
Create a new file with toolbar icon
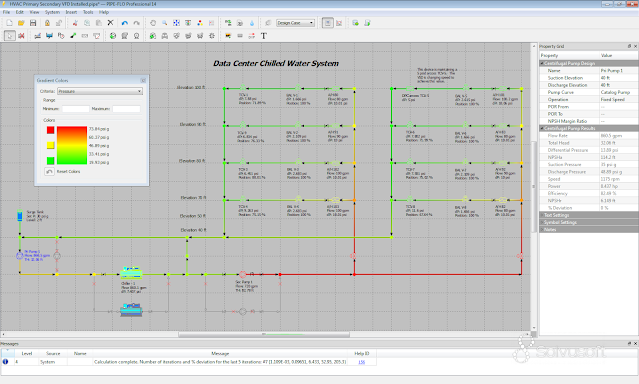9,23
